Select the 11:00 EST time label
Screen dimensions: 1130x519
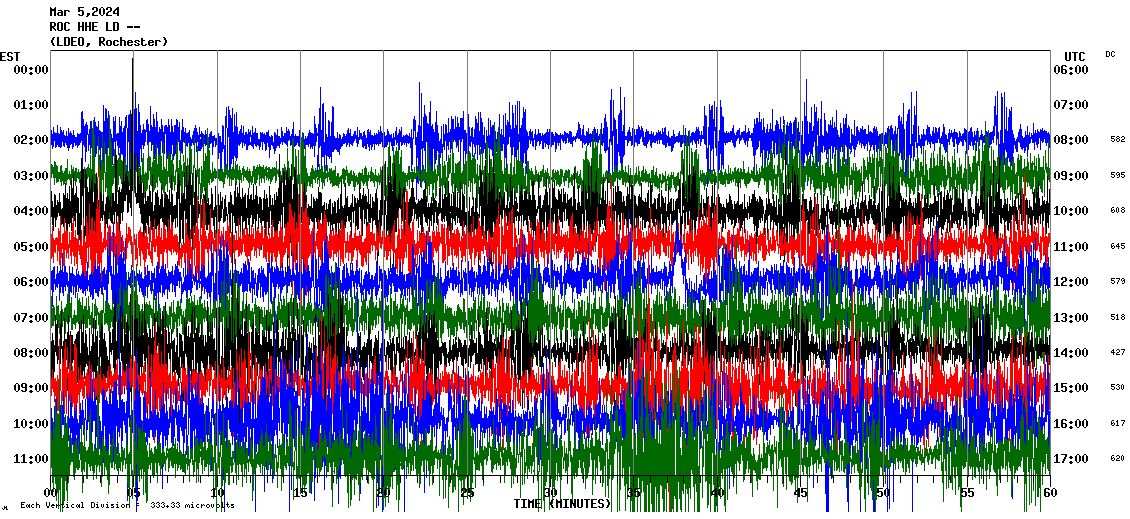point(31,459)
